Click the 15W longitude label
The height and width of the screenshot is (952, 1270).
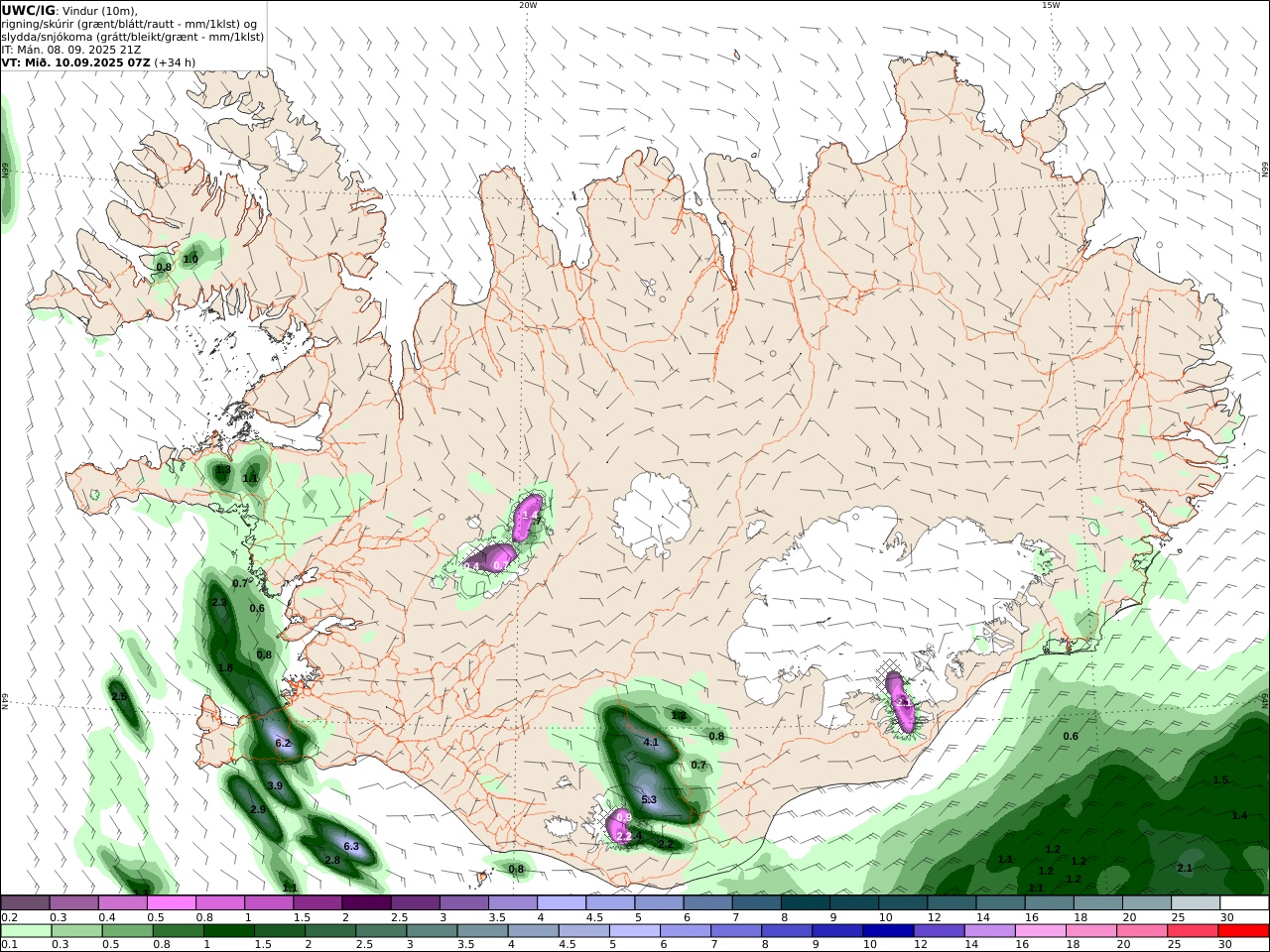(x=1051, y=5)
